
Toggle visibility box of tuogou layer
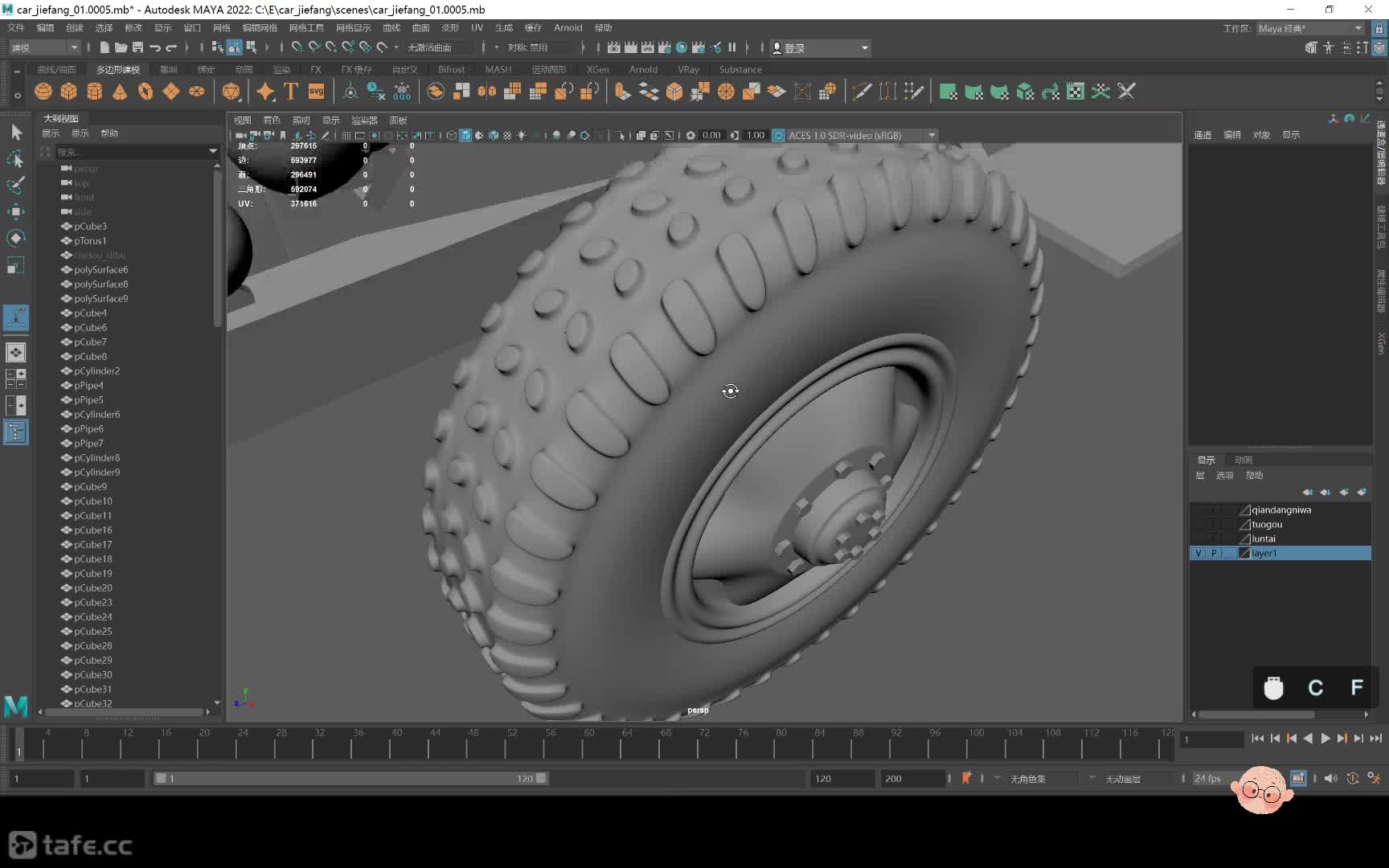click(x=1198, y=525)
